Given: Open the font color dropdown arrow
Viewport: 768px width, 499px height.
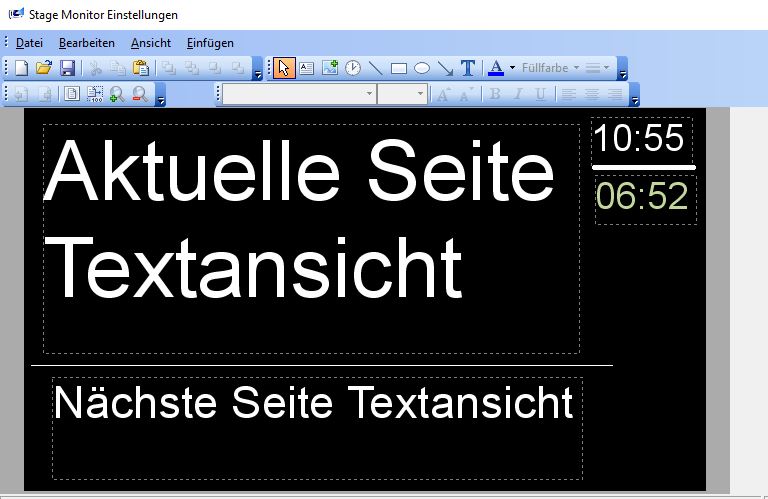Looking at the screenshot, I should click(512, 68).
